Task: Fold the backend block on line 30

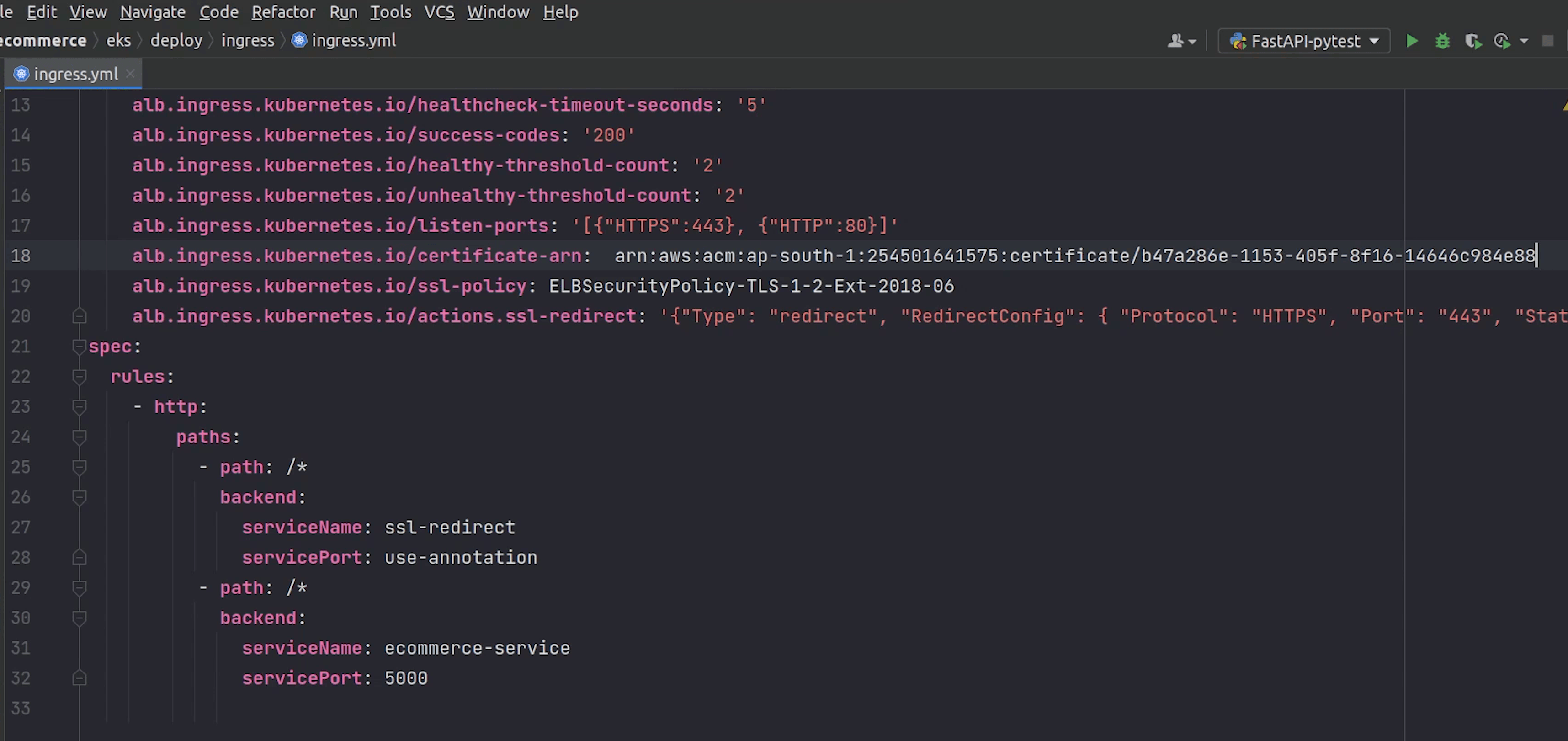Action: coord(79,618)
